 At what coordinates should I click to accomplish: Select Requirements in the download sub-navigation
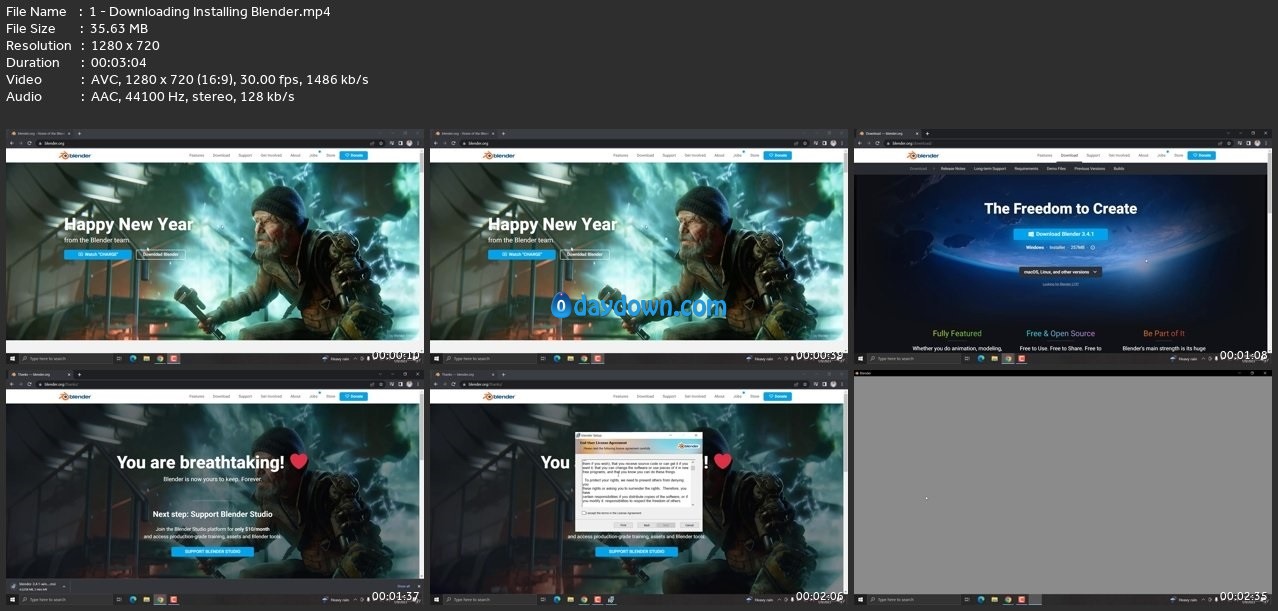(x=1027, y=169)
